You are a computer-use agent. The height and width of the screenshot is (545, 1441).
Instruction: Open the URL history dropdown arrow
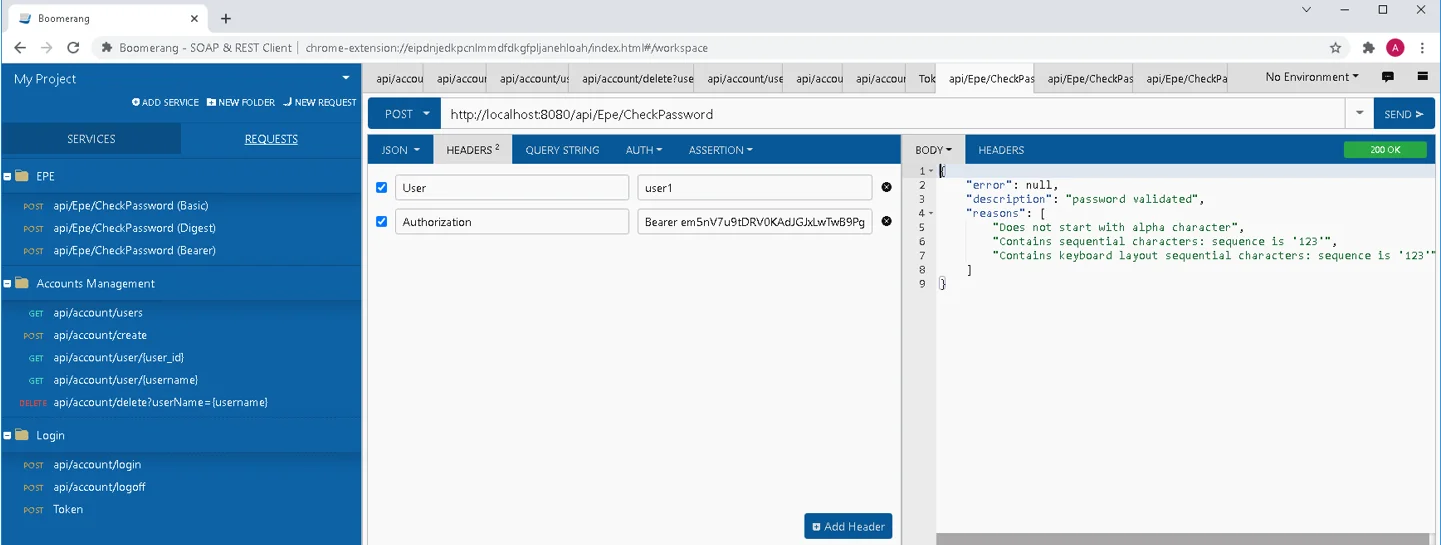1359,114
